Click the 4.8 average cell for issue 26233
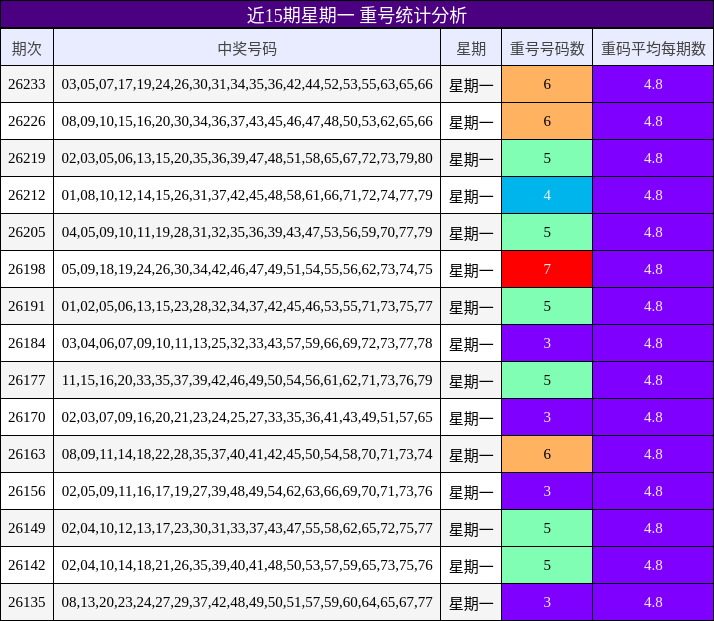 pyautogui.click(x=653, y=84)
